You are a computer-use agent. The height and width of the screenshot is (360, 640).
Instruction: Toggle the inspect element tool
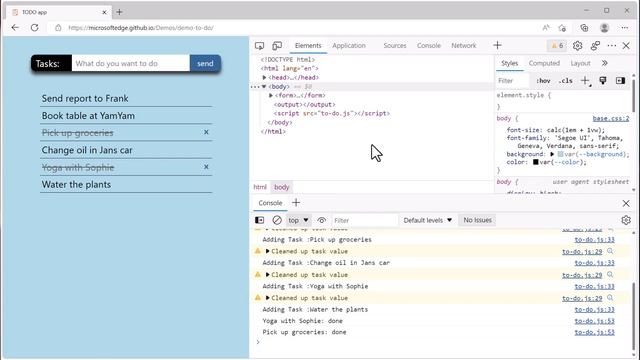click(259, 46)
